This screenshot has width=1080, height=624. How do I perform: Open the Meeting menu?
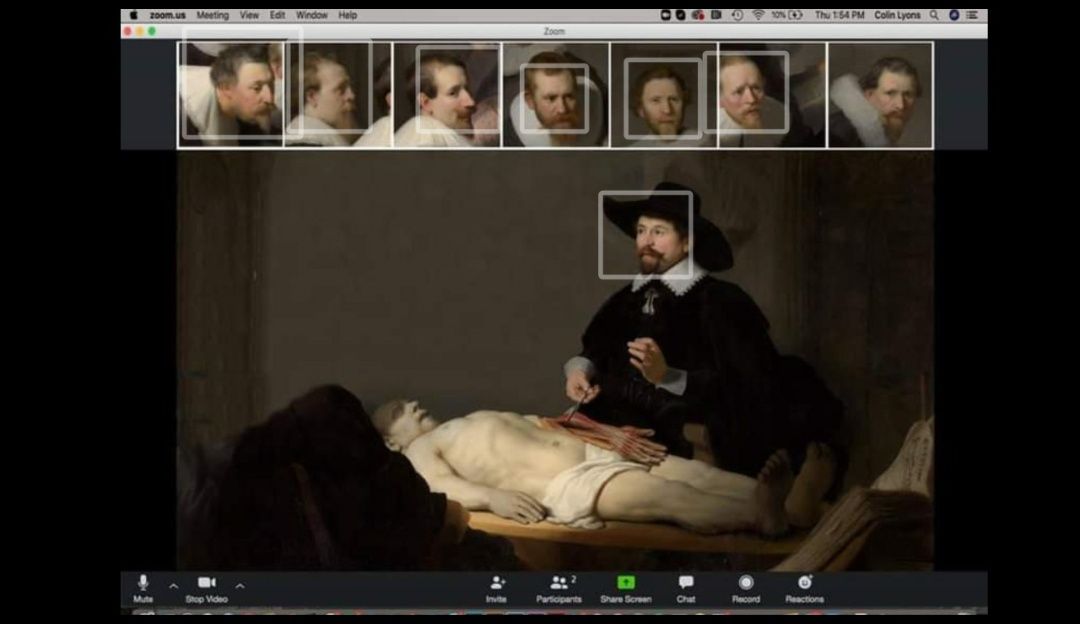[212, 14]
